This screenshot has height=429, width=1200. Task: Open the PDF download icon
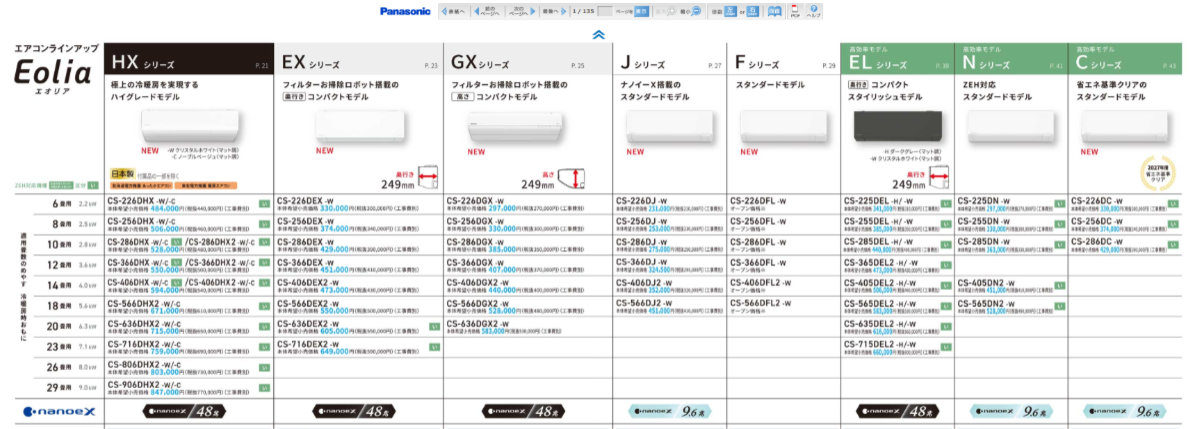796,11
